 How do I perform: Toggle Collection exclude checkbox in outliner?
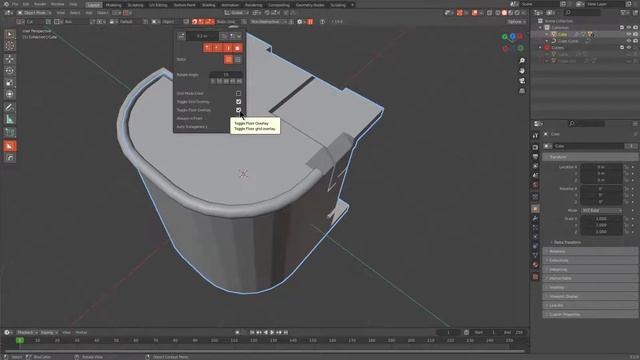coord(622,27)
